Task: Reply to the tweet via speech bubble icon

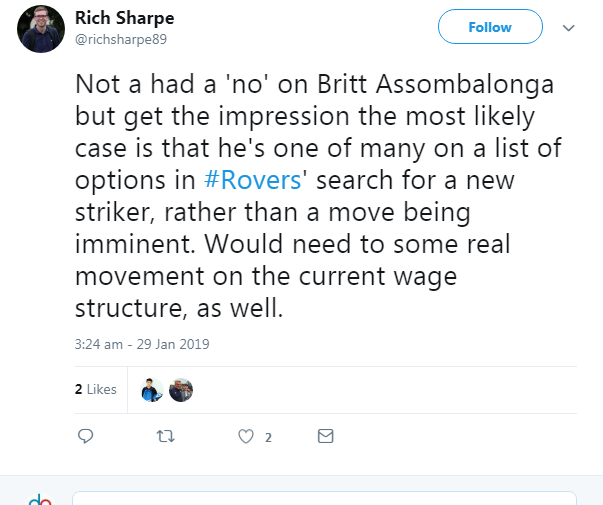Action: tap(86, 437)
